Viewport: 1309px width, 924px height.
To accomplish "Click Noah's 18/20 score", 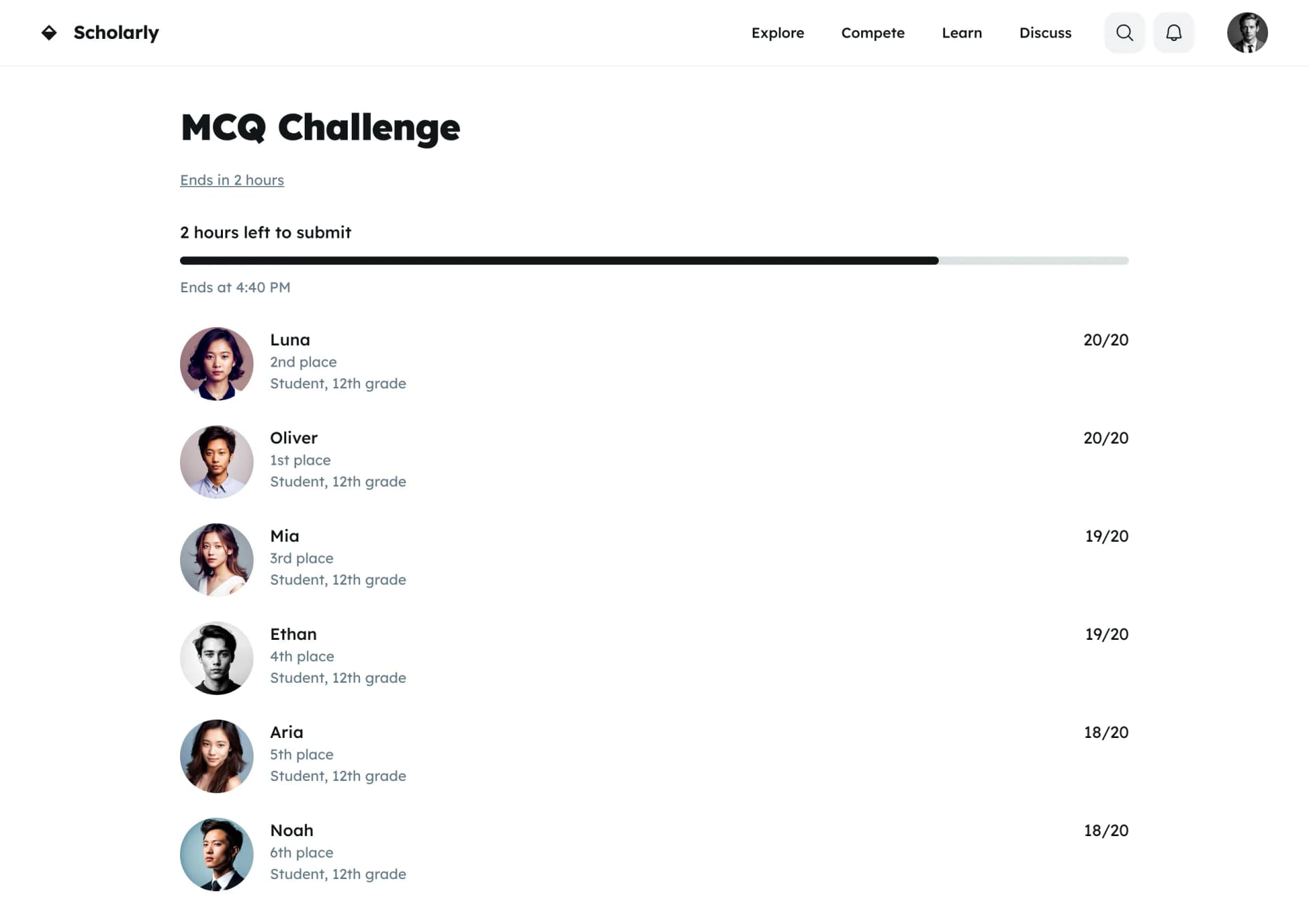I will (1105, 830).
